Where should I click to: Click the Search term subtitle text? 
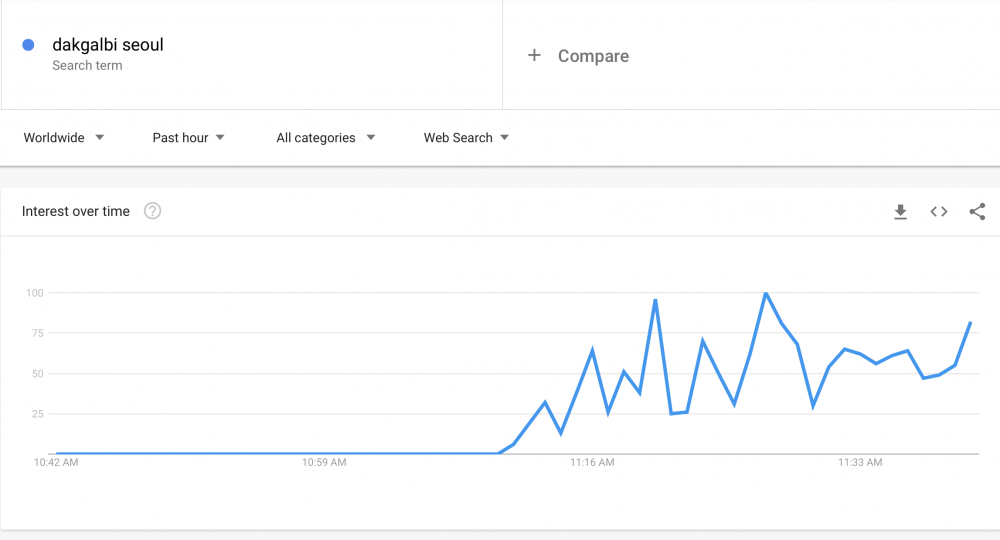87,66
